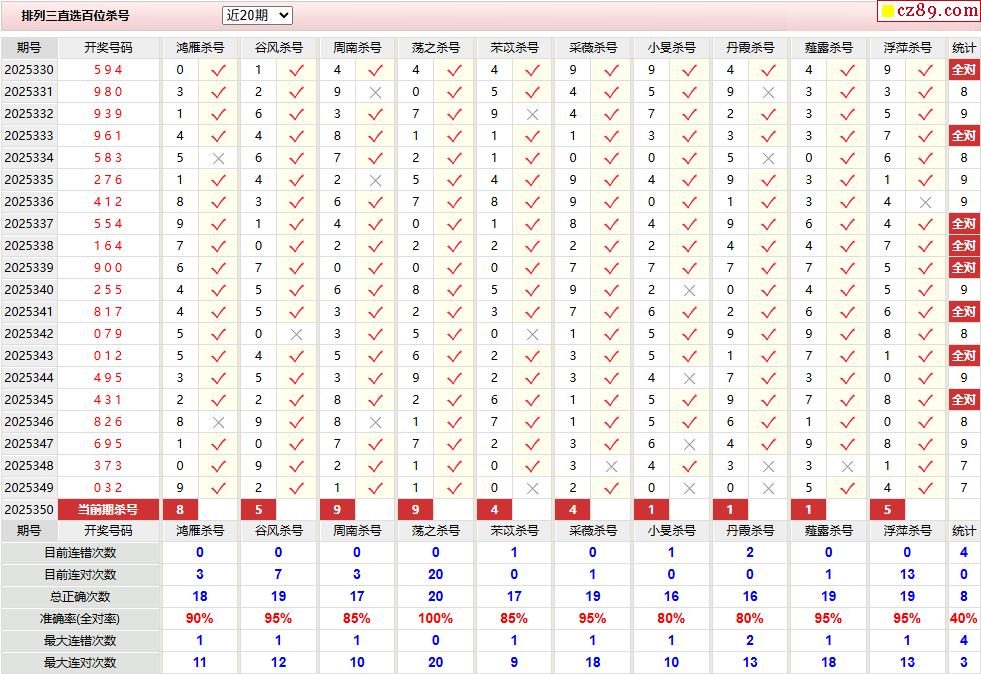Click the X mark for 芣苡杀号 in row 2025332

[x=532, y=115]
